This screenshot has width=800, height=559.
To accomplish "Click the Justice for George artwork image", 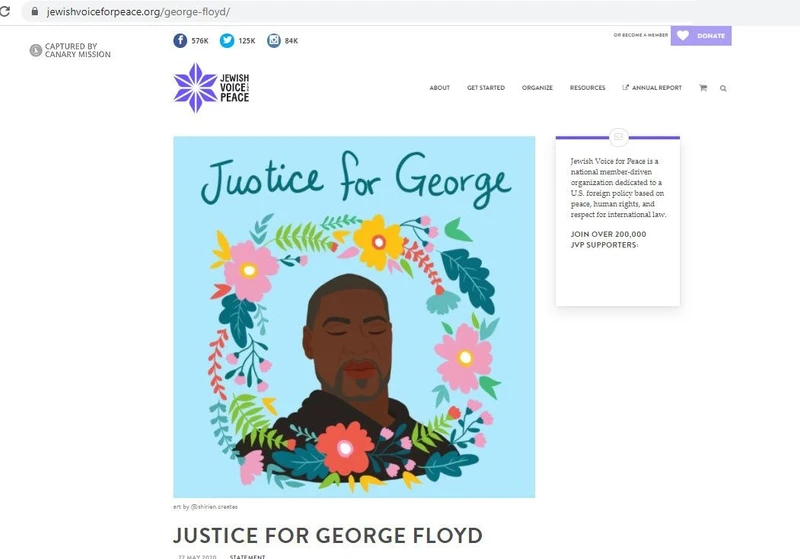I will pos(354,317).
